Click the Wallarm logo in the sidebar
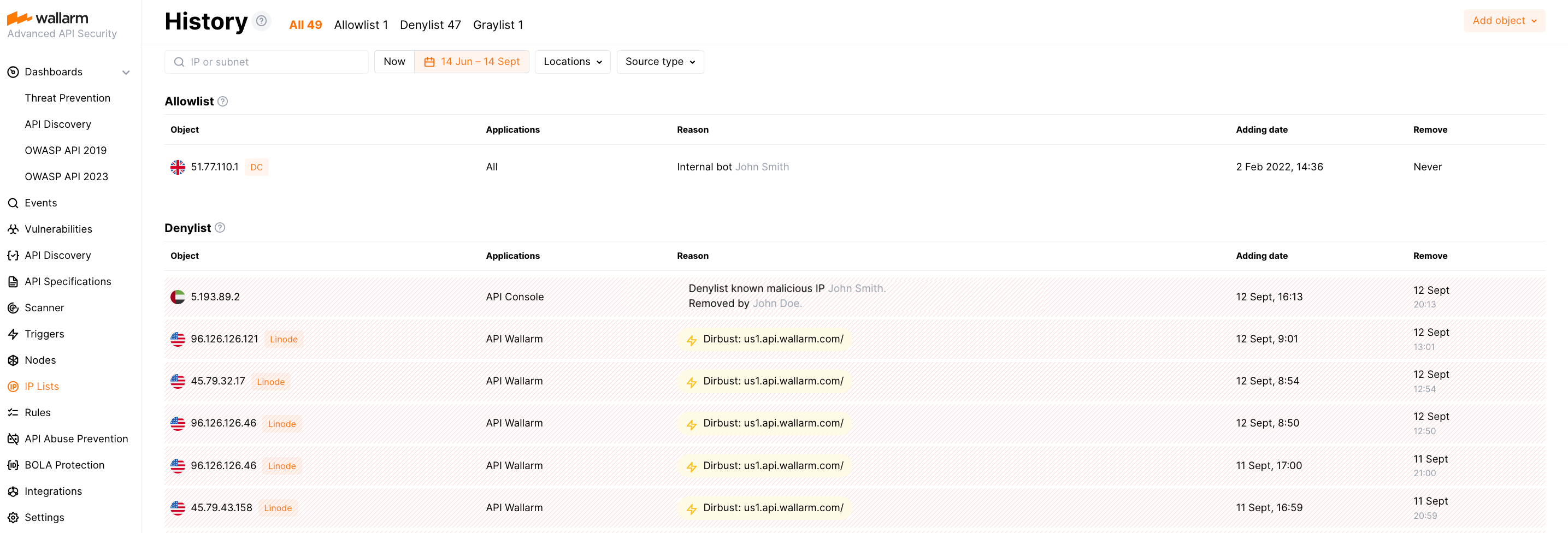Screen dimensions: 1568x533 [47, 17]
